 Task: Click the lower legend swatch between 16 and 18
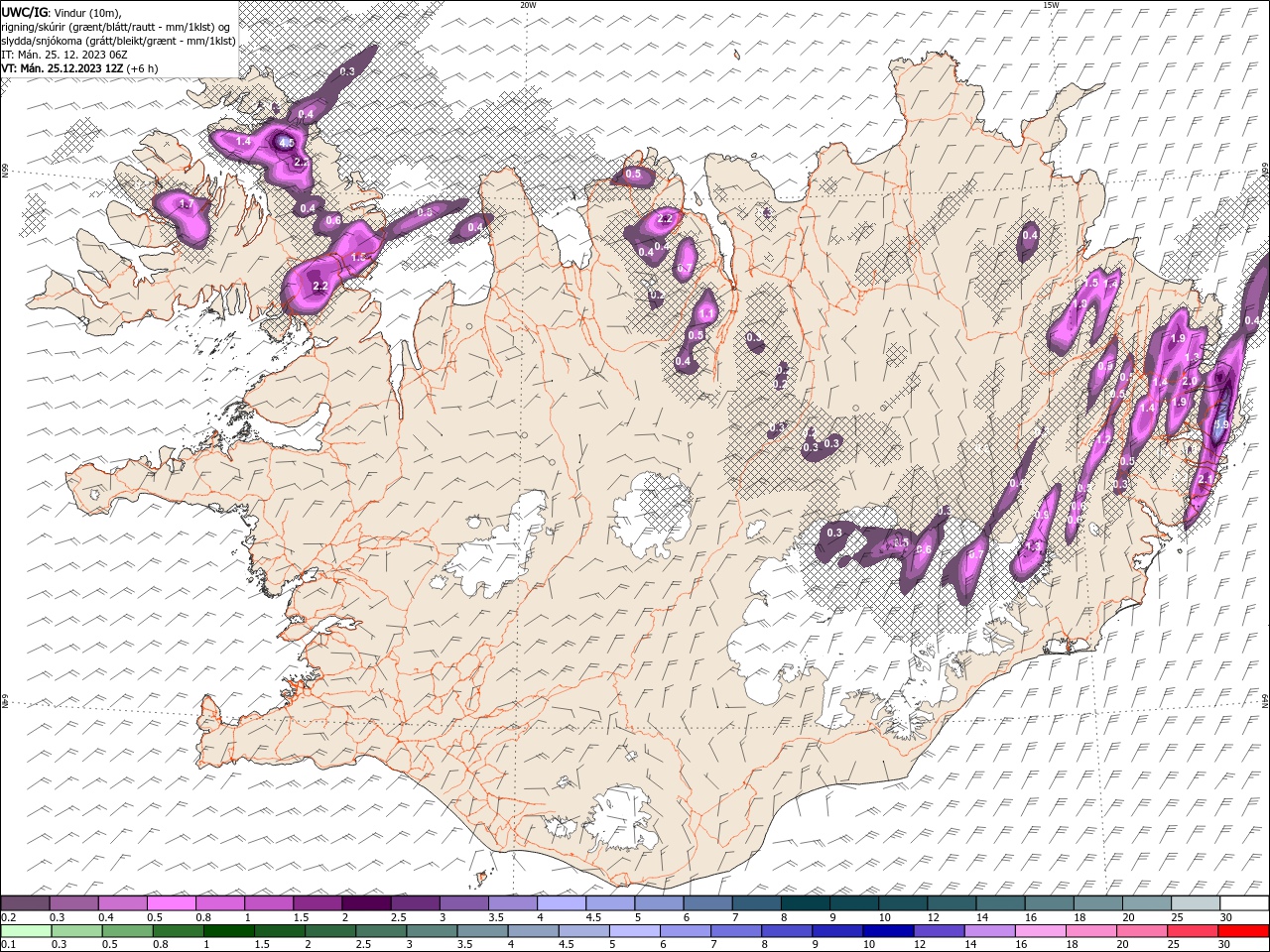1041,931
